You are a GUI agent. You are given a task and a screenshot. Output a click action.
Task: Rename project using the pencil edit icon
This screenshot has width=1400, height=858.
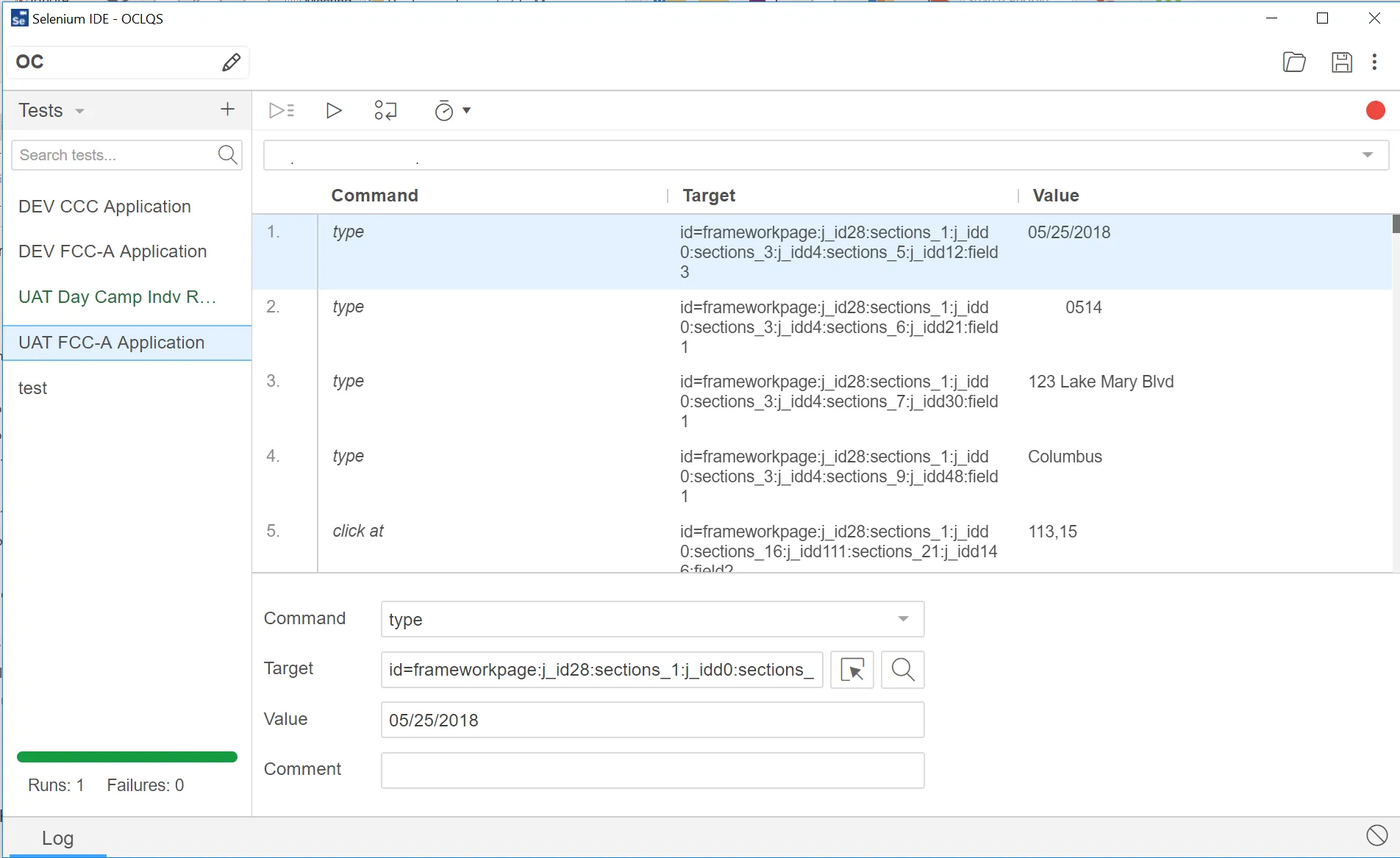point(231,62)
